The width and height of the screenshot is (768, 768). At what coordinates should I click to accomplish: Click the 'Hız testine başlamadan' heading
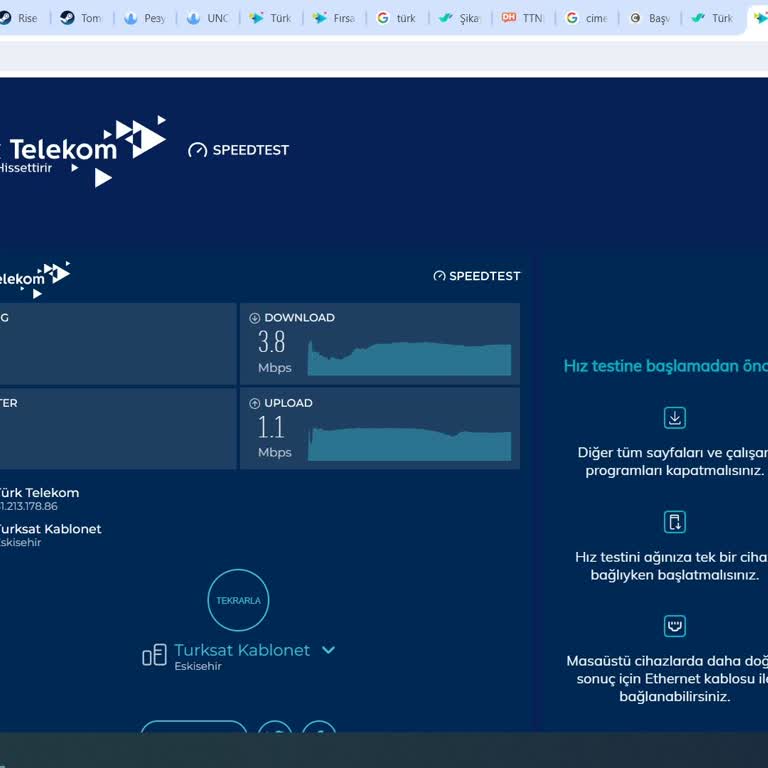pos(666,366)
